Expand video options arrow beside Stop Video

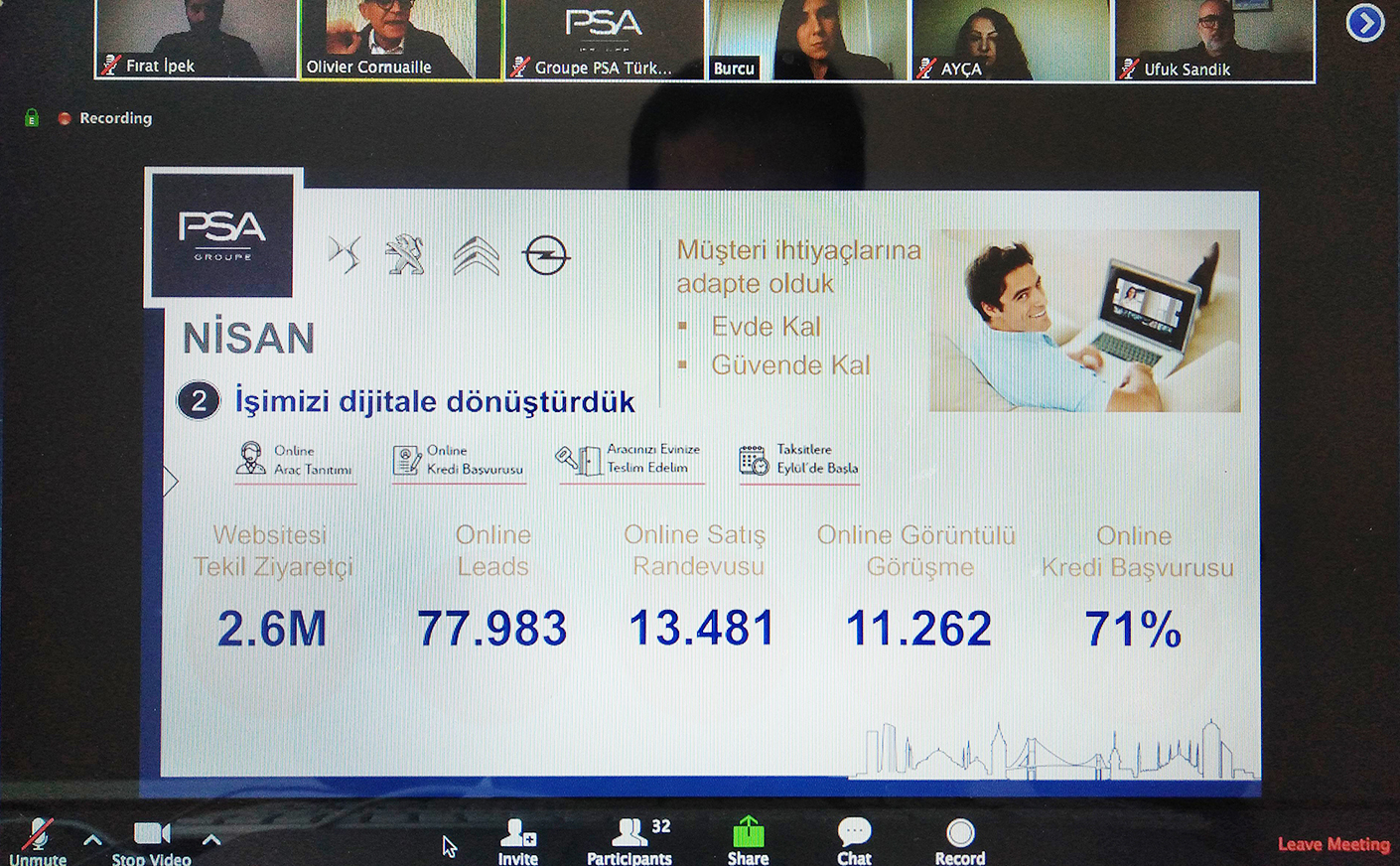pos(210,840)
